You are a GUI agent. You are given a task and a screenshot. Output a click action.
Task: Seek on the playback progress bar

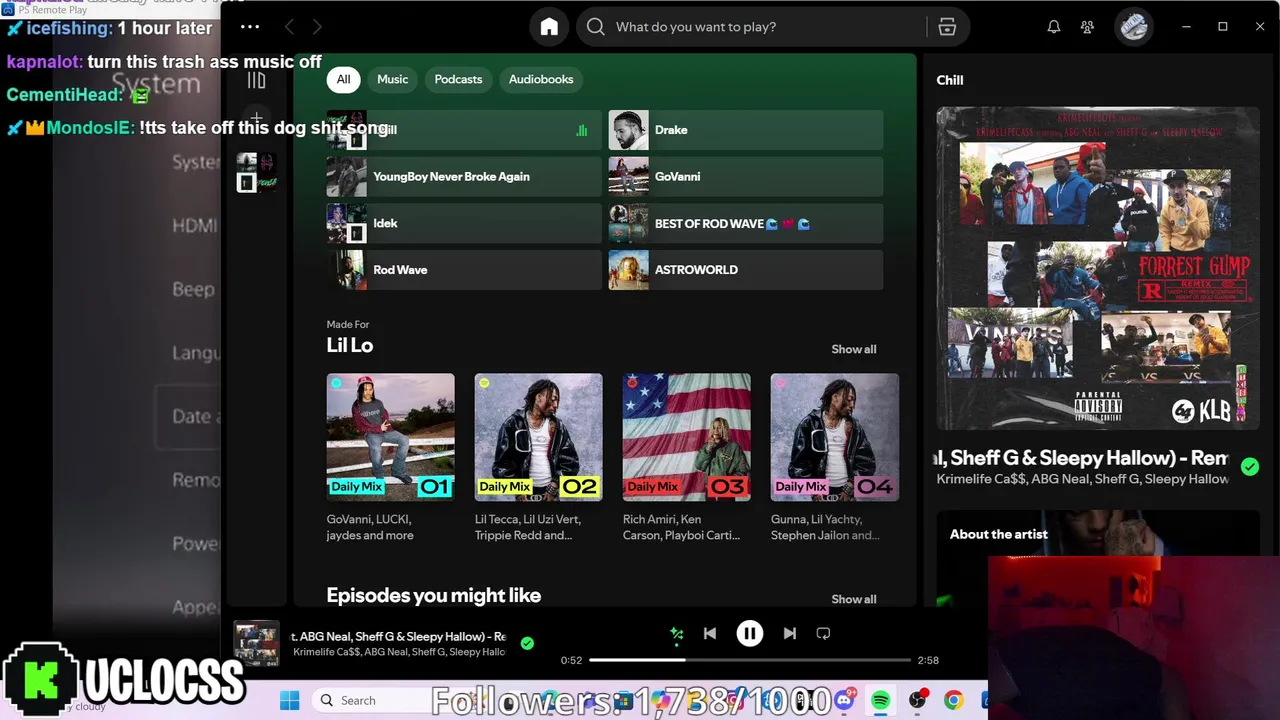[x=750, y=660]
